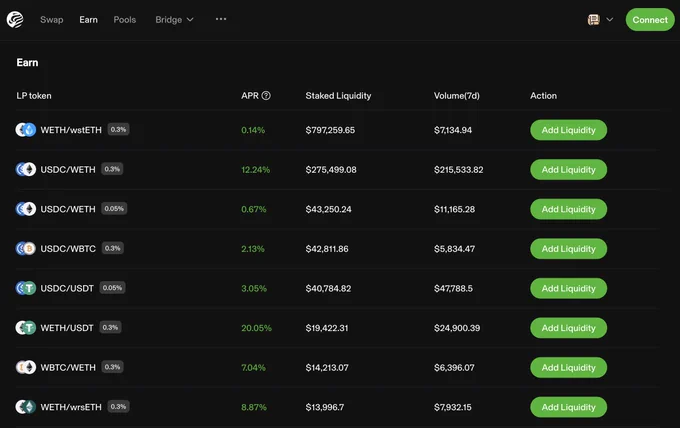Open the Swap page
680x428 pixels.
(x=52, y=20)
